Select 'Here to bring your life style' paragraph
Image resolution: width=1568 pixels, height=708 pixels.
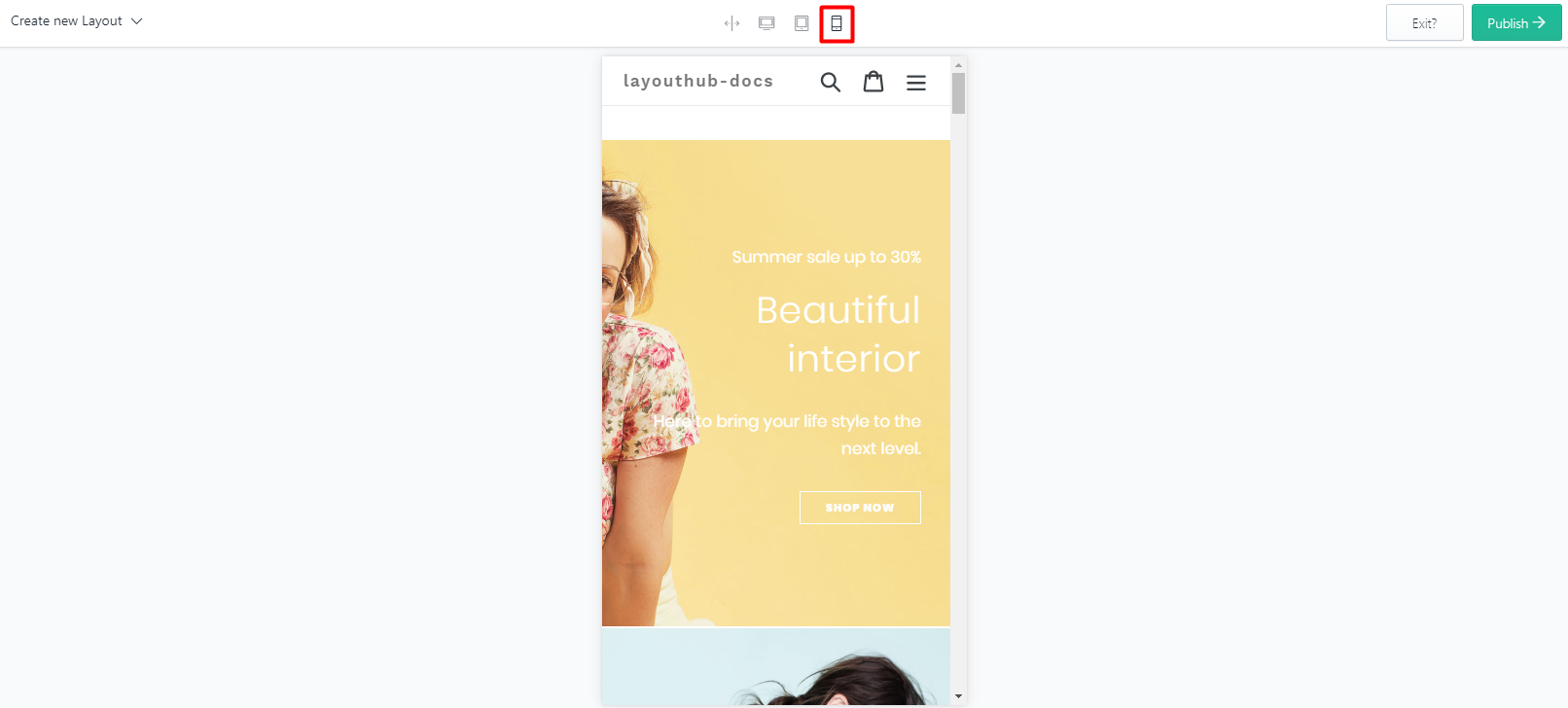coord(787,435)
